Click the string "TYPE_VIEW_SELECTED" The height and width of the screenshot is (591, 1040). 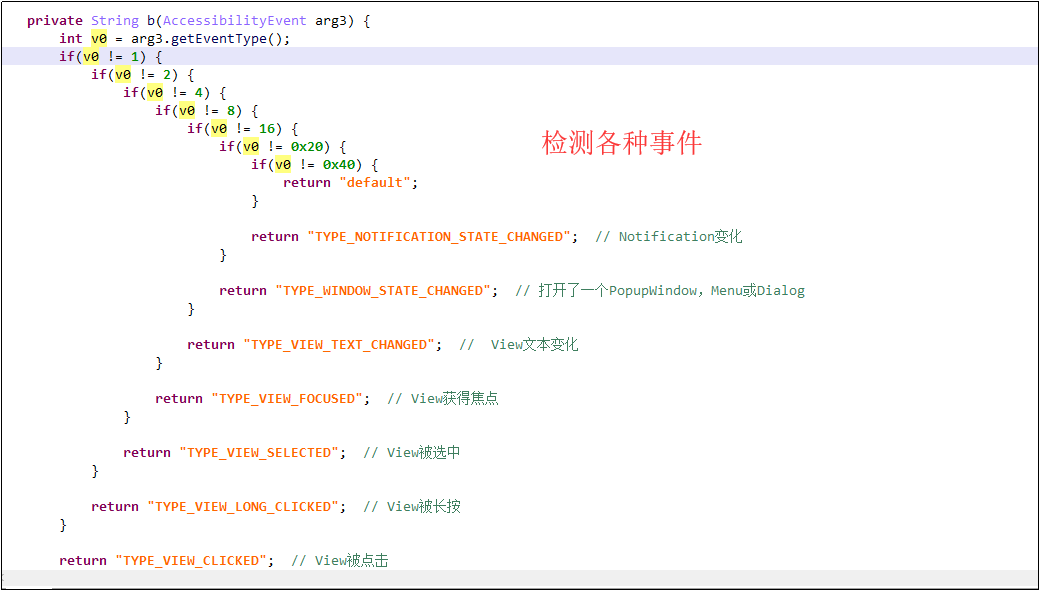259,453
